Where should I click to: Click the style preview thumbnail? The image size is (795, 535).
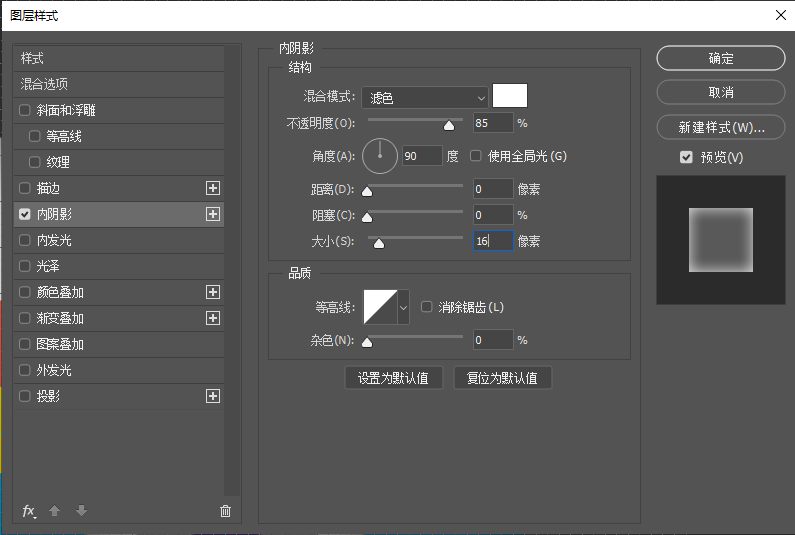[720, 240]
